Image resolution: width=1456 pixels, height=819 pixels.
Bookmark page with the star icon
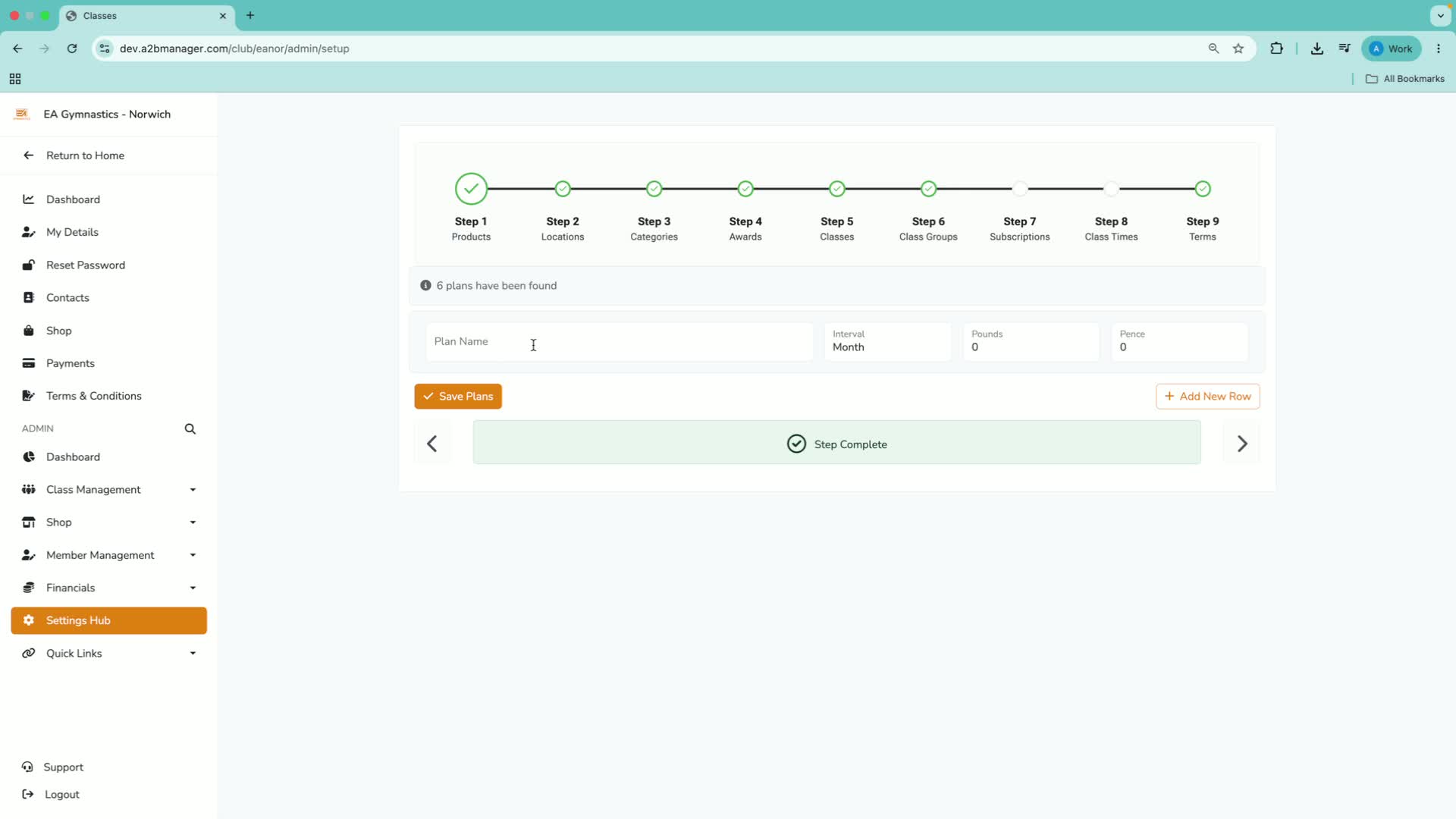pyautogui.click(x=1238, y=49)
